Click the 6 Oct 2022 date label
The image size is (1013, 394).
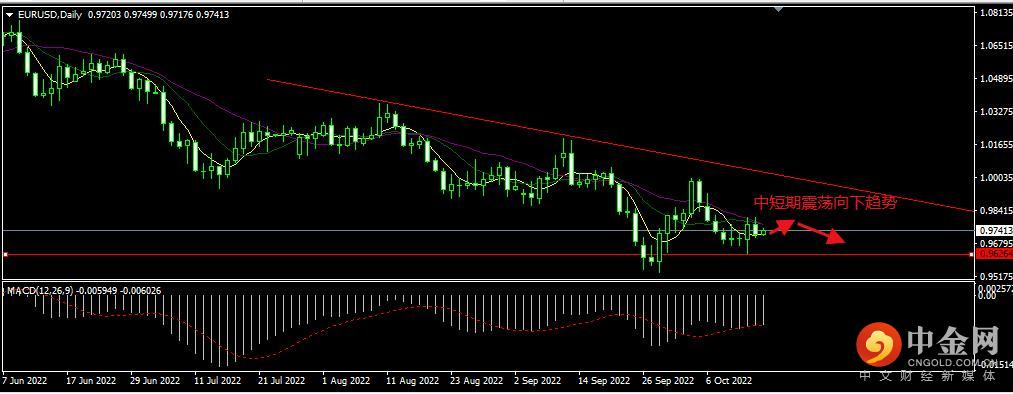tap(729, 381)
